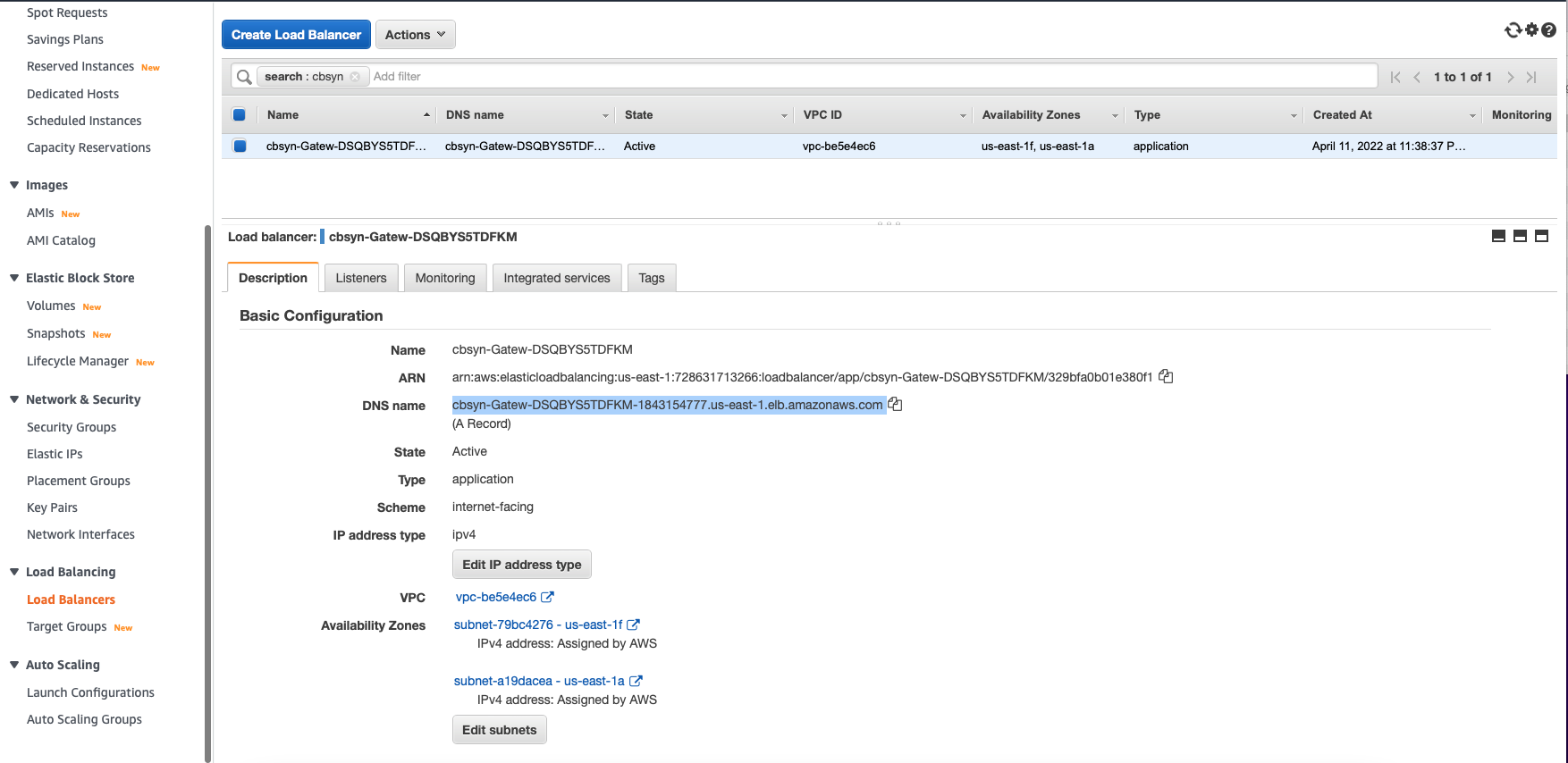Screen dimensions: 1568x763
Task: Open Network Interfaces in sidebar
Action: pyautogui.click(x=80, y=534)
